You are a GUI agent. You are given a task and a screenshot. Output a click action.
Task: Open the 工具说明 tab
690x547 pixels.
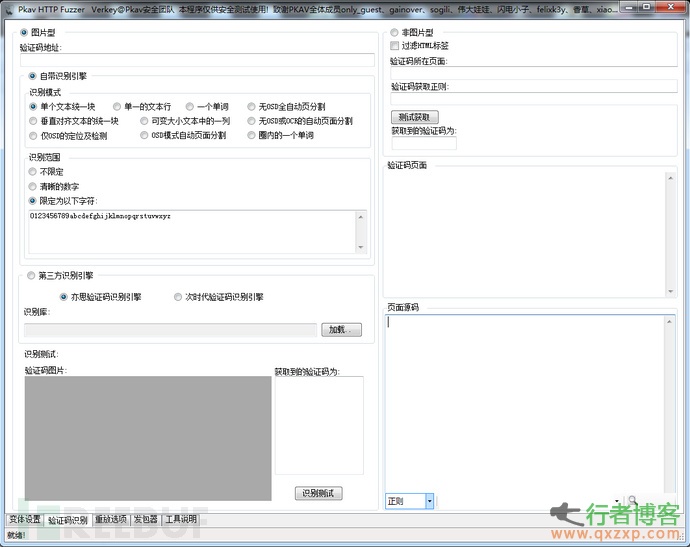tap(181, 519)
